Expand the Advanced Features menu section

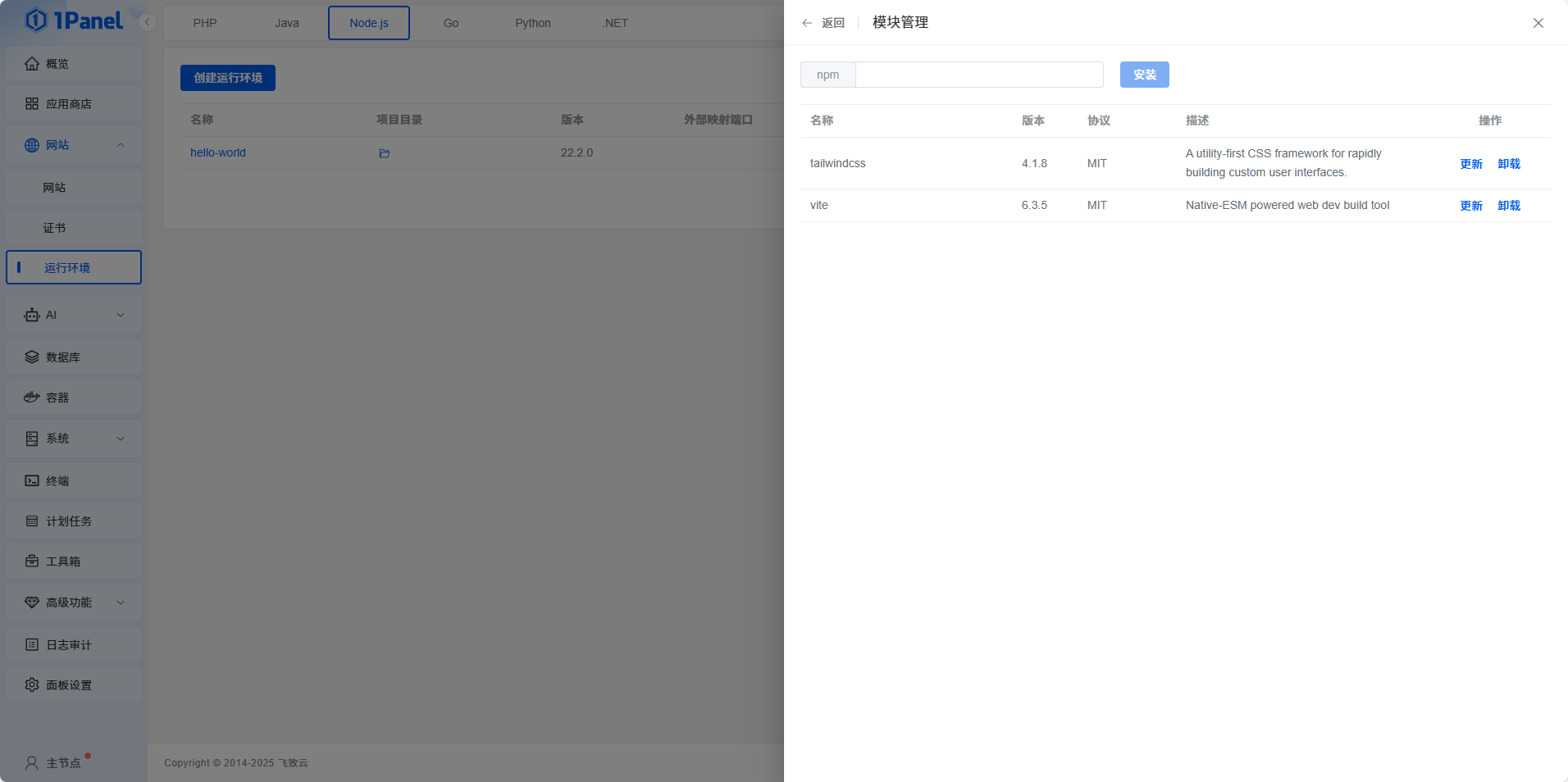pyautogui.click(x=121, y=602)
